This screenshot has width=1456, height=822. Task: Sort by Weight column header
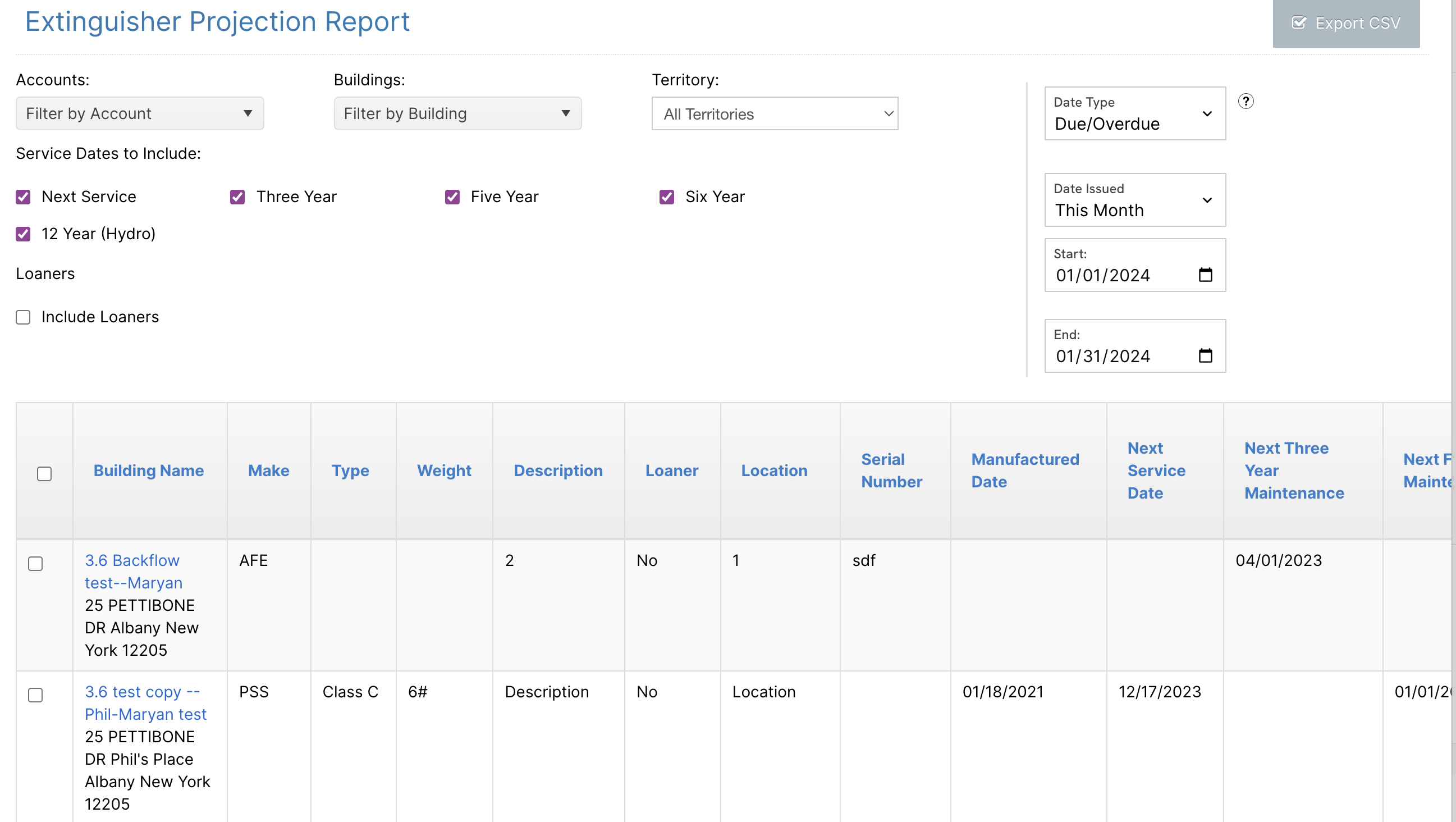coord(444,471)
